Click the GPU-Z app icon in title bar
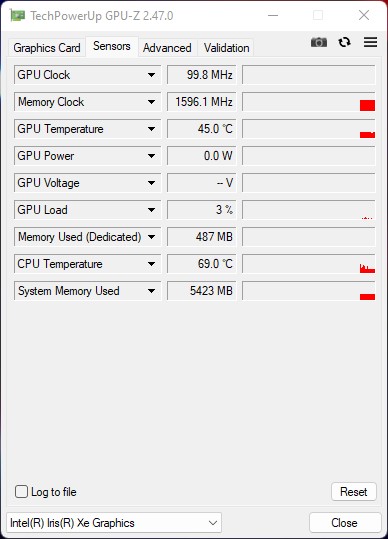The image size is (388, 539). pos(17,15)
